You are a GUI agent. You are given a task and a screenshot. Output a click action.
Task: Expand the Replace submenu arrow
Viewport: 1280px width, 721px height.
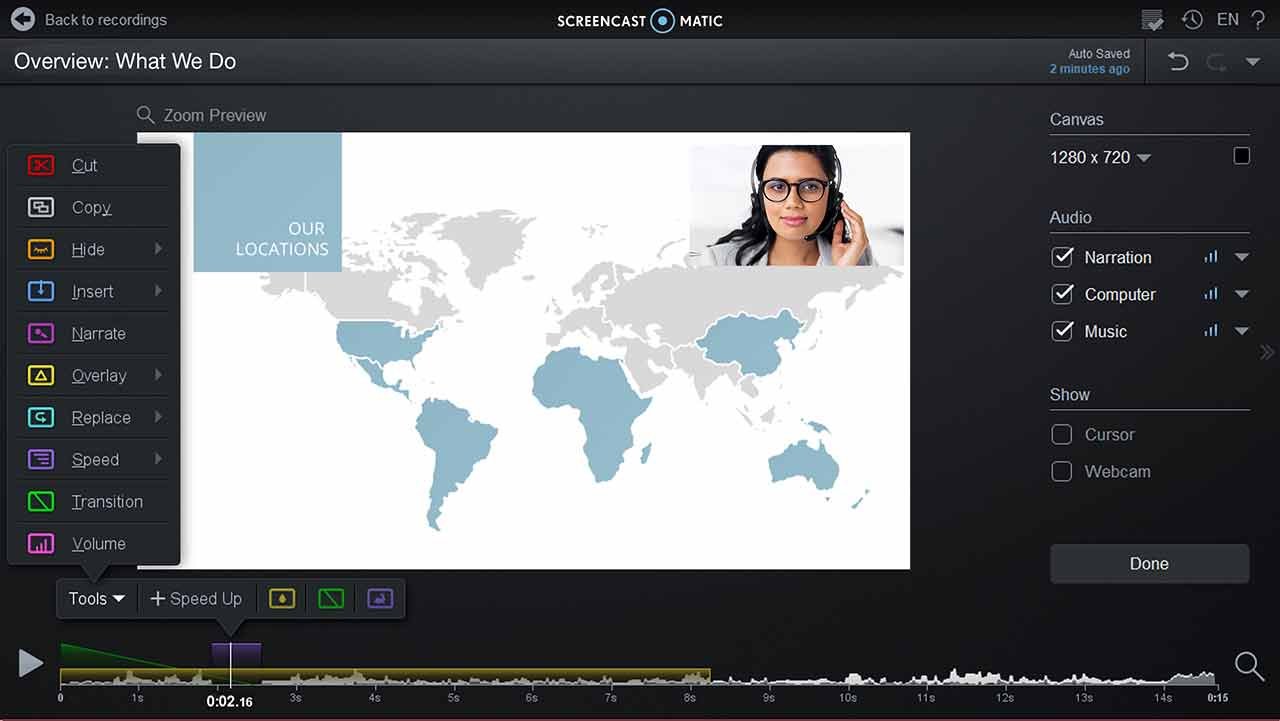[x=158, y=417]
